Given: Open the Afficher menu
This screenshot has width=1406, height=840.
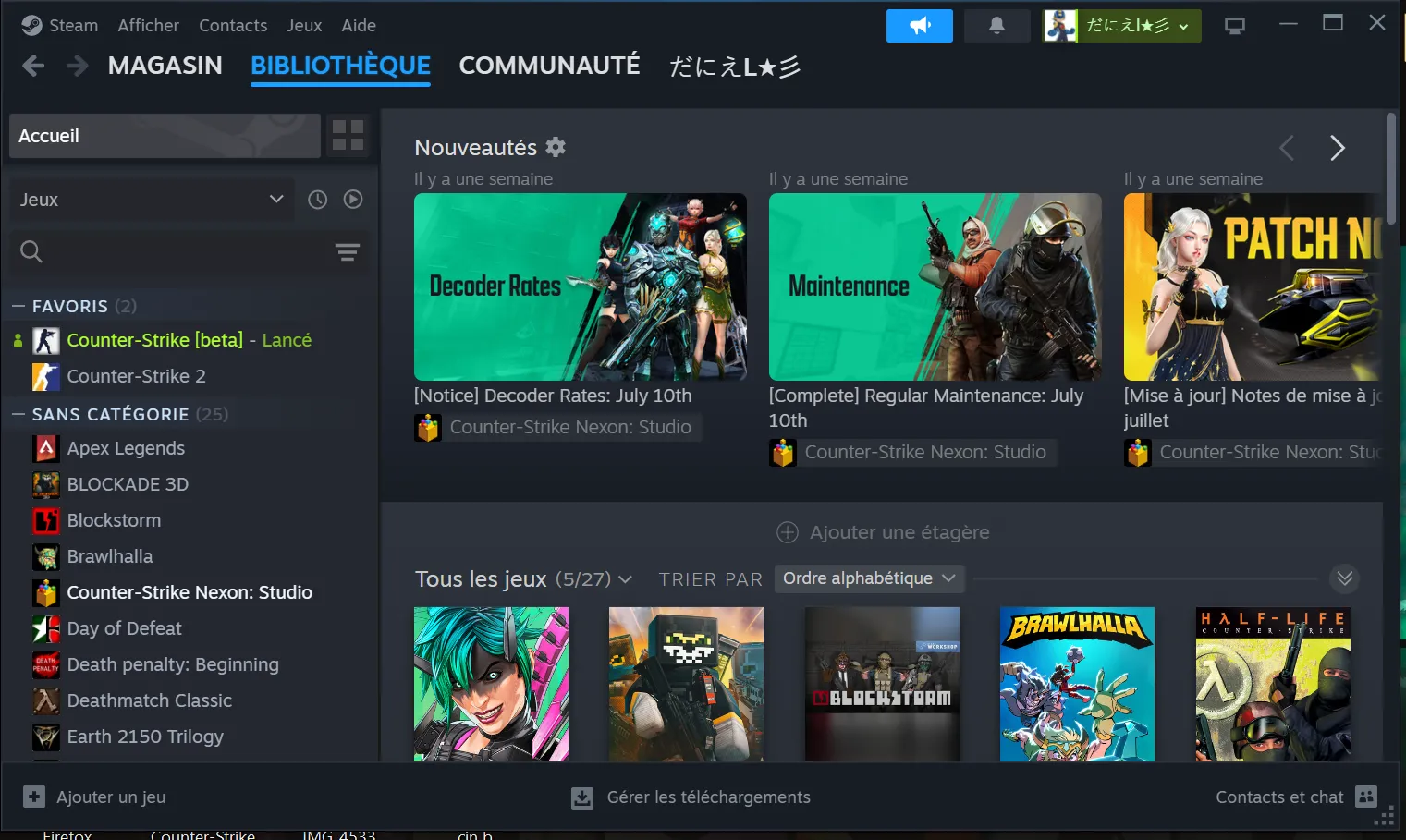Looking at the screenshot, I should (x=149, y=26).
